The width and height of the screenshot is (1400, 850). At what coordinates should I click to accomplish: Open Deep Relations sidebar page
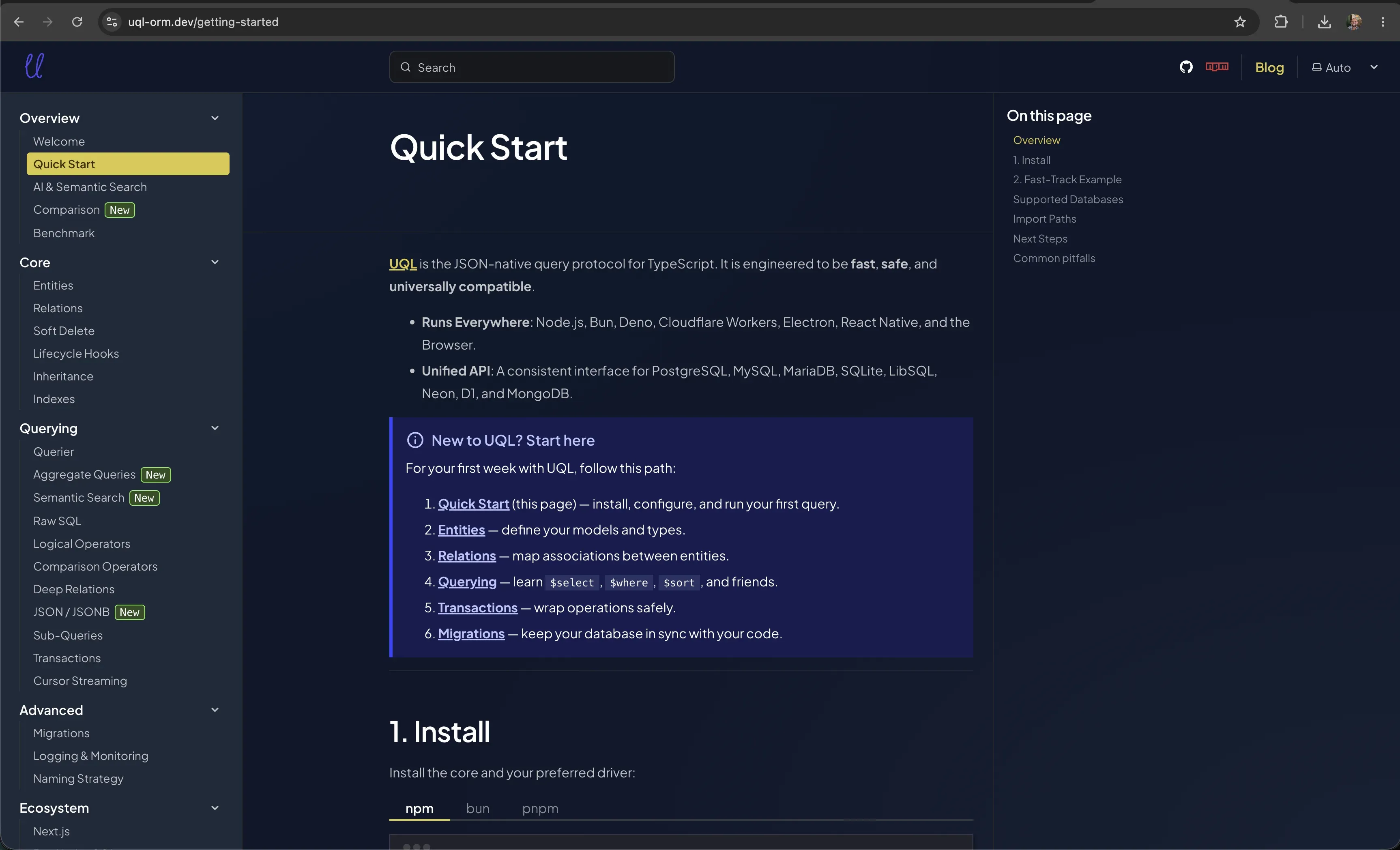(x=74, y=589)
